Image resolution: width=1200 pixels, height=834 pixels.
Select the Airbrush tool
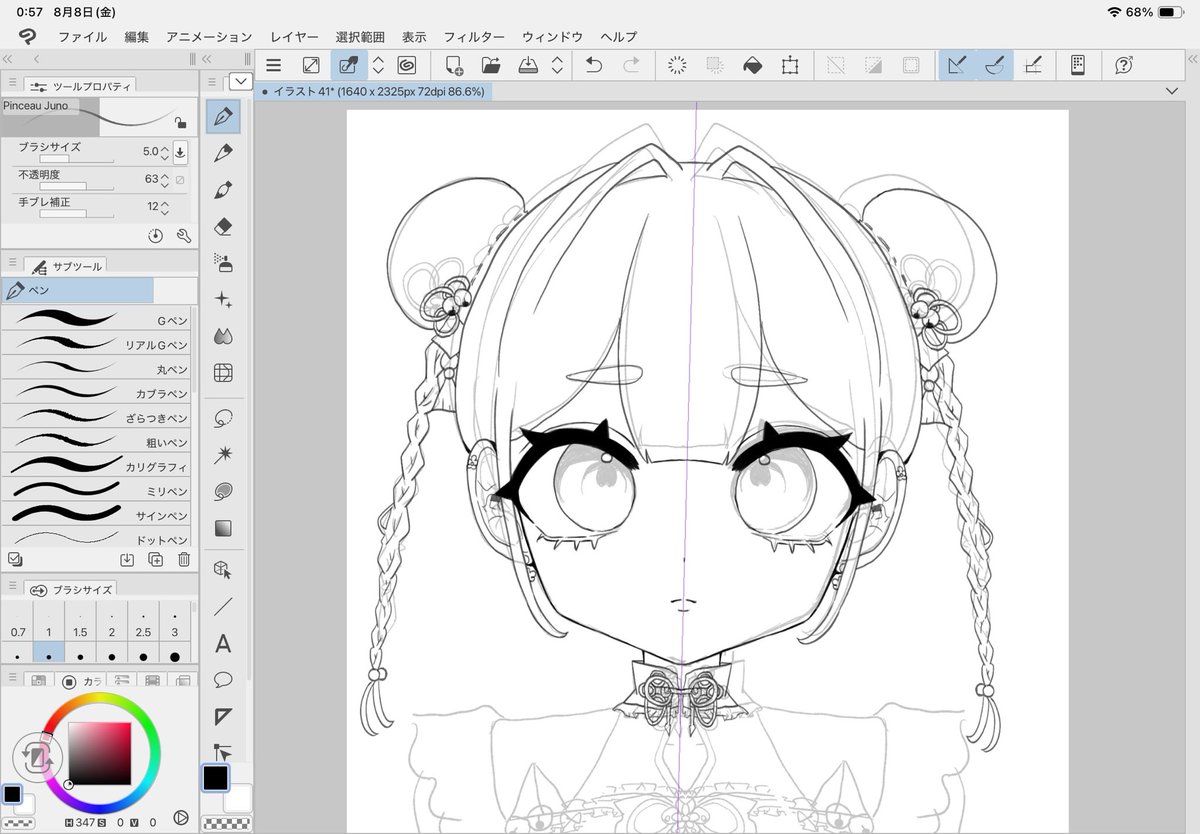(222, 262)
